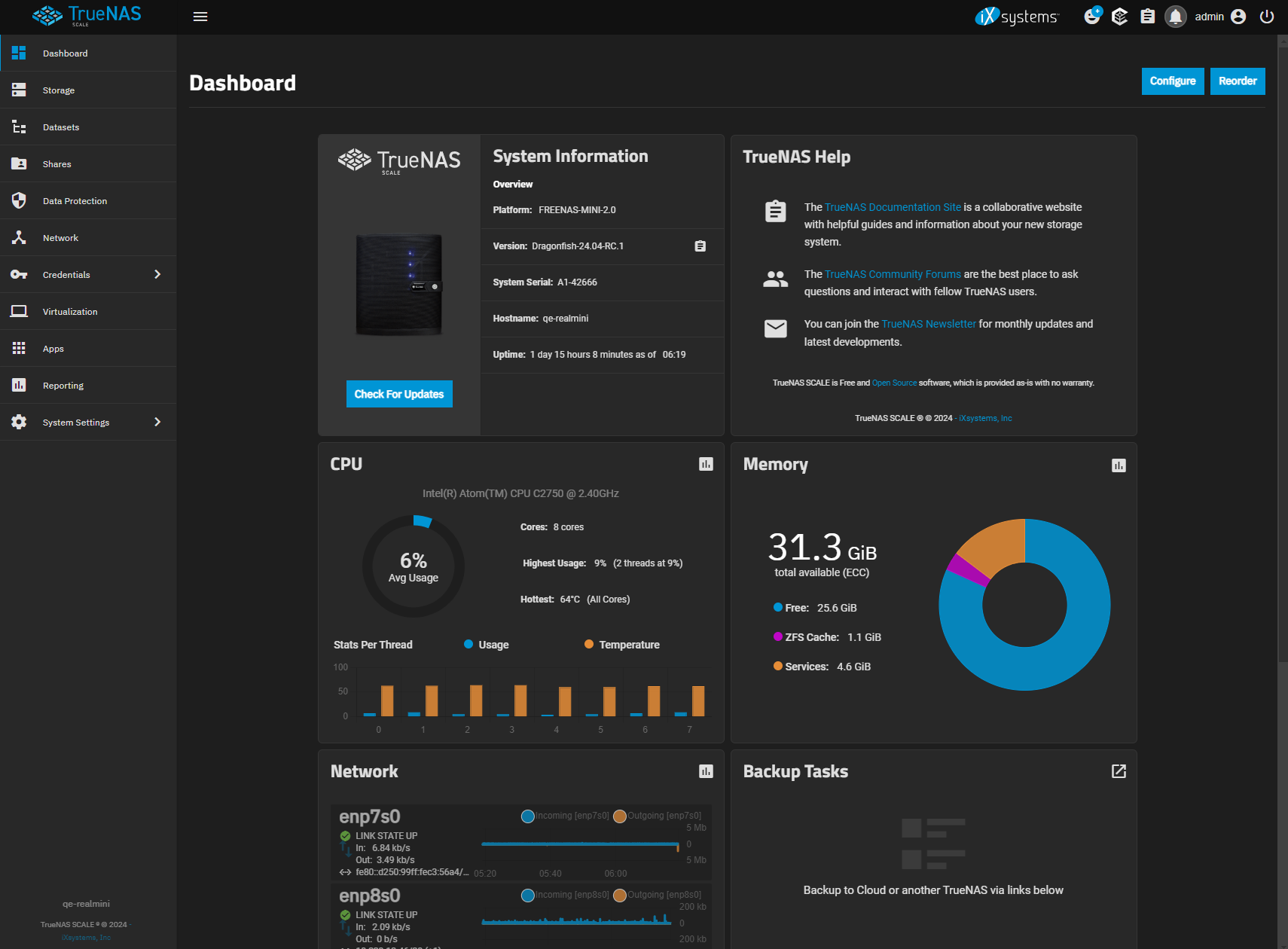
Task: Toggle Incoming [enp7s0] chart series
Action: (x=565, y=816)
